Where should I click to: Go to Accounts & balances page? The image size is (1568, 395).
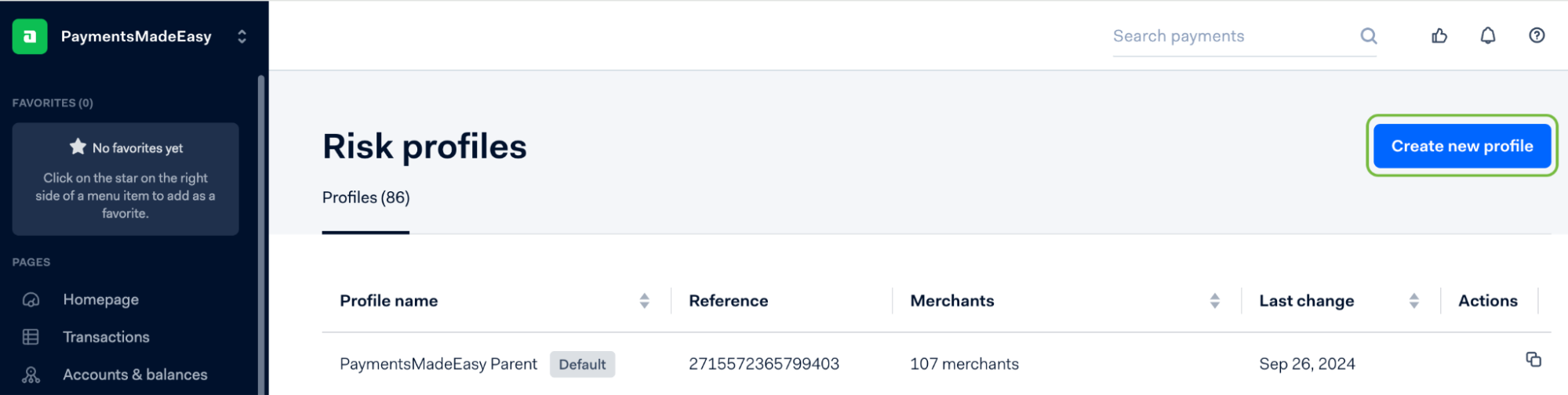pos(135,375)
